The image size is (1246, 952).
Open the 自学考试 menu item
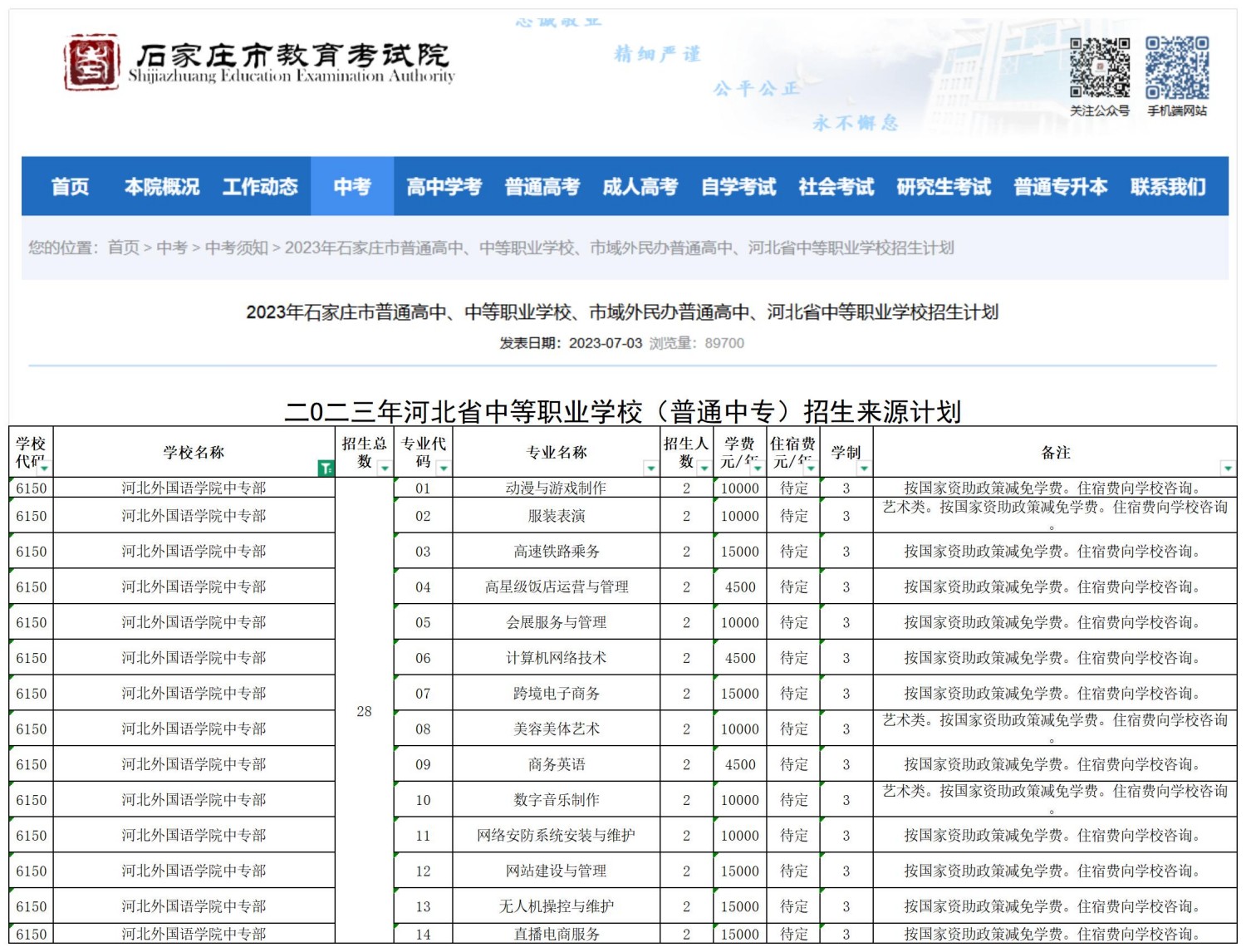740,187
